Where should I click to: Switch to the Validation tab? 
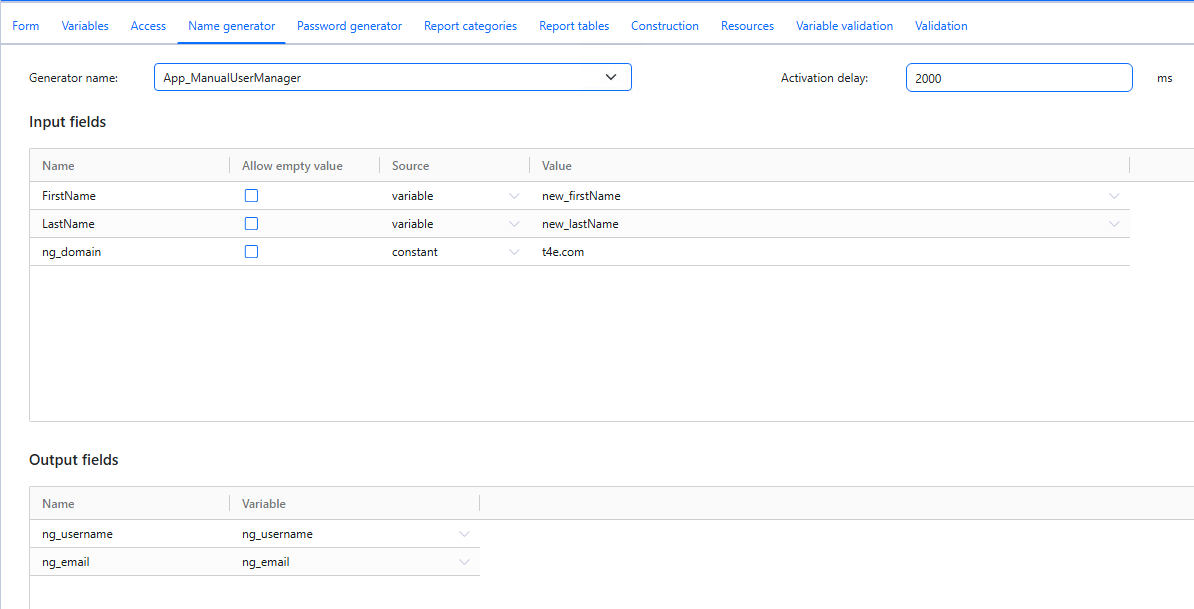tap(941, 26)
